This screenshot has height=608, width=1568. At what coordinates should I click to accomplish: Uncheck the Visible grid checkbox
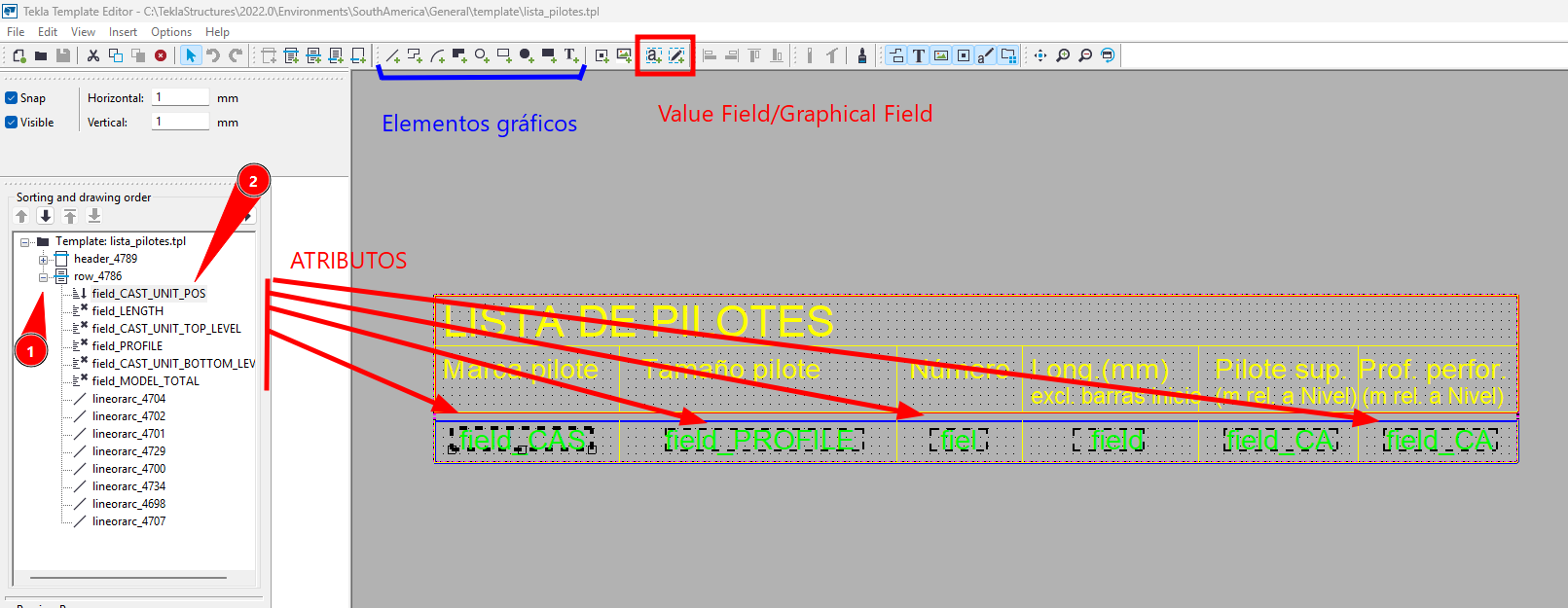click(x=12, y=123)
